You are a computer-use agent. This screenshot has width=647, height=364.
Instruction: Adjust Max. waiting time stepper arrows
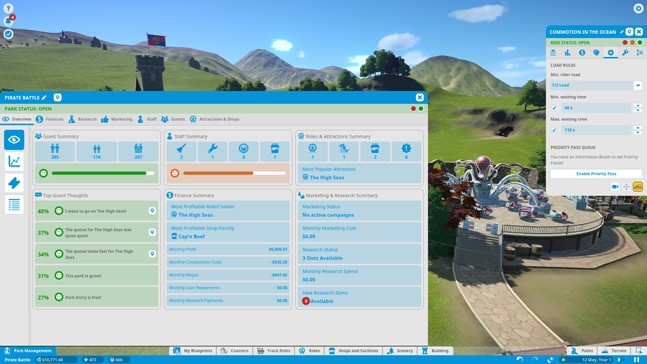tap(638, 130)
